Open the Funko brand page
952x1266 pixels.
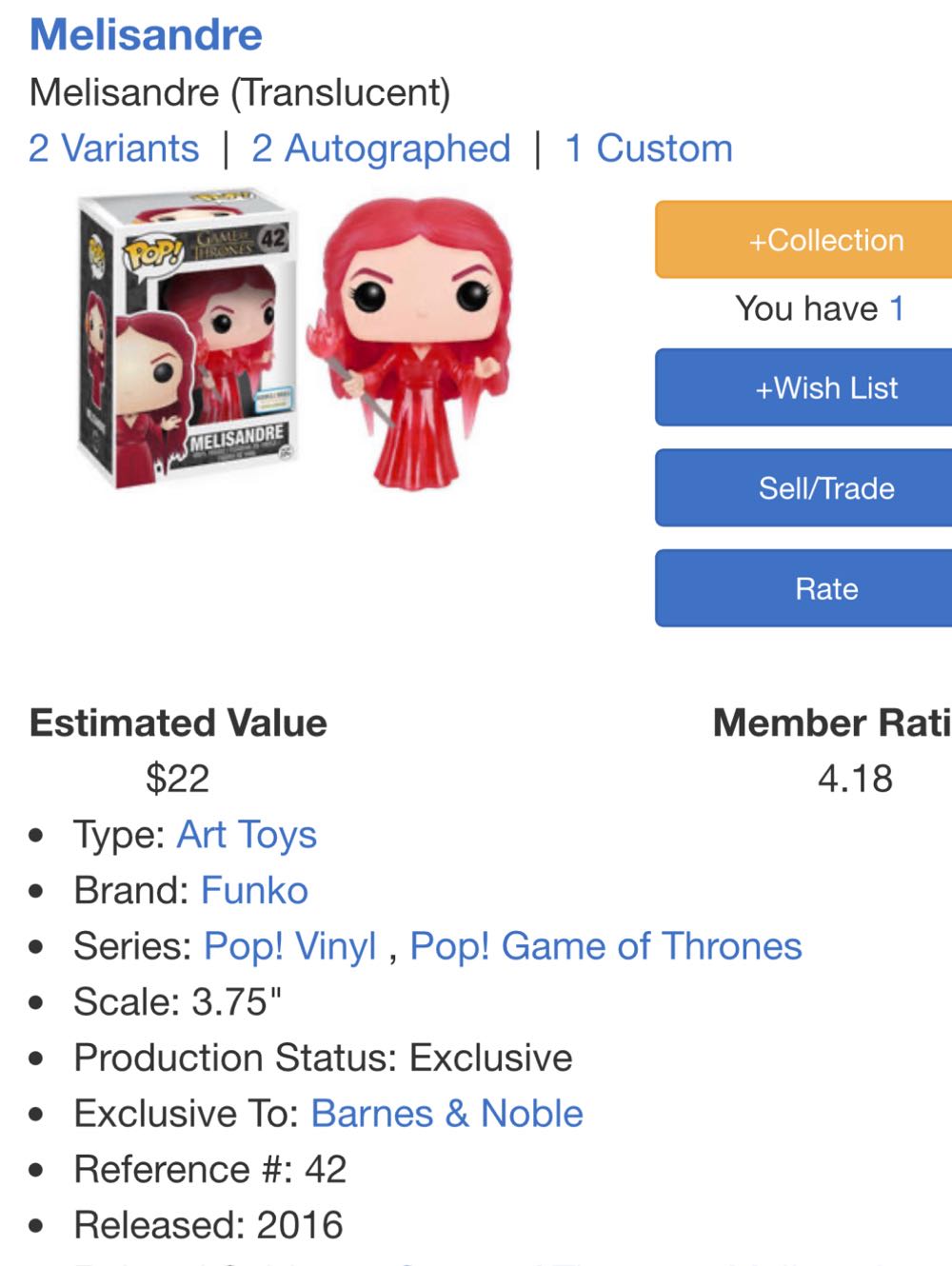(253, 890)
